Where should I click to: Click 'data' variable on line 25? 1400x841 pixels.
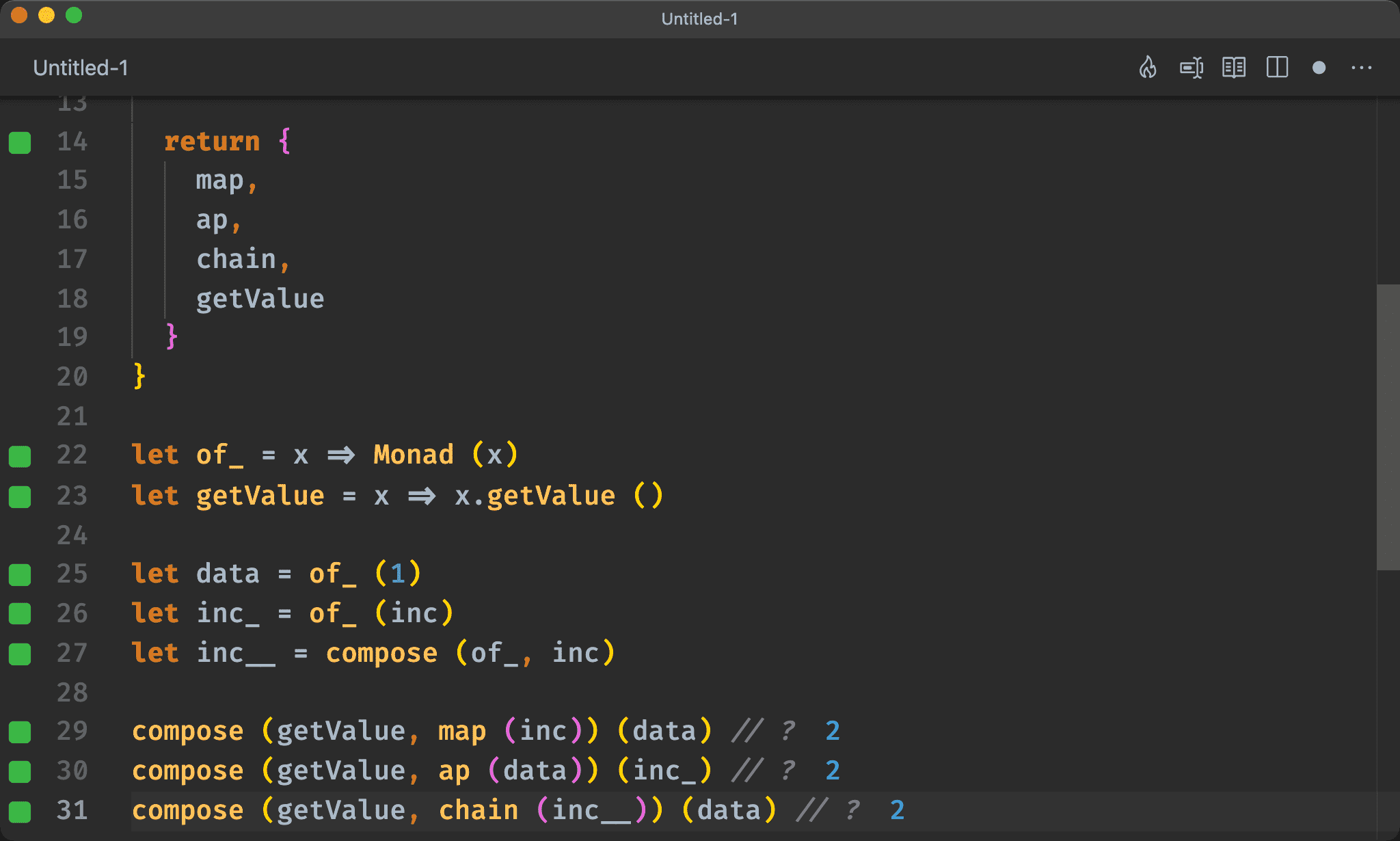click(228, 574)
